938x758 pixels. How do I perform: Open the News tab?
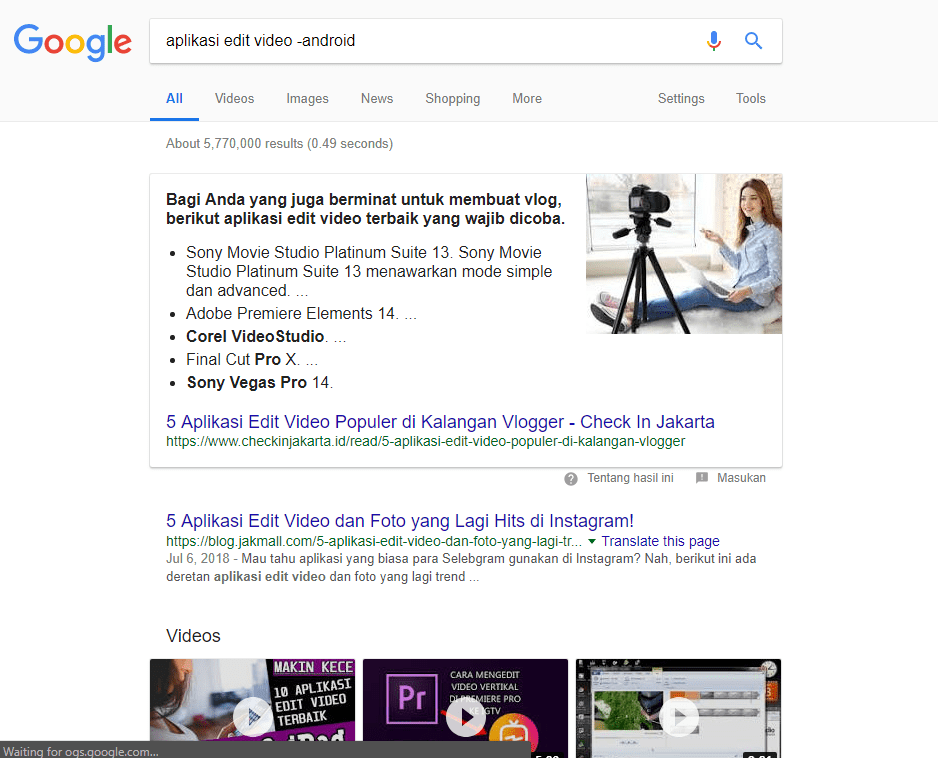pos(377,99)
